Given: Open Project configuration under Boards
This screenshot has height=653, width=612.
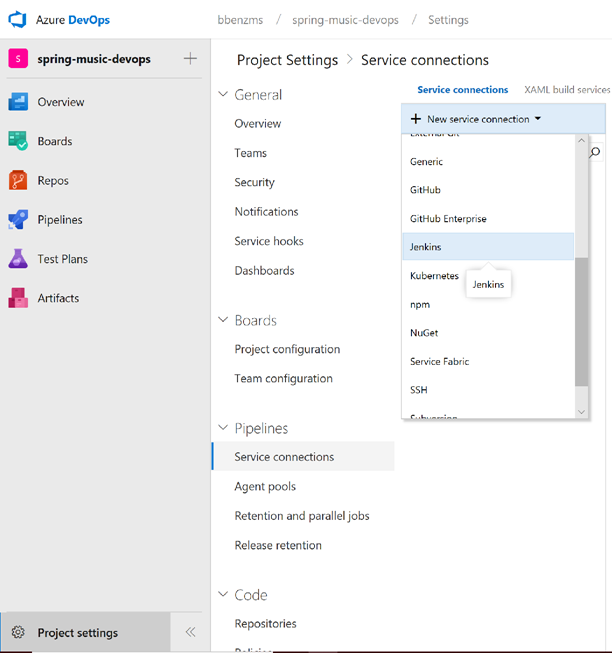Looking at the screenshot, I should coord(287,349).
